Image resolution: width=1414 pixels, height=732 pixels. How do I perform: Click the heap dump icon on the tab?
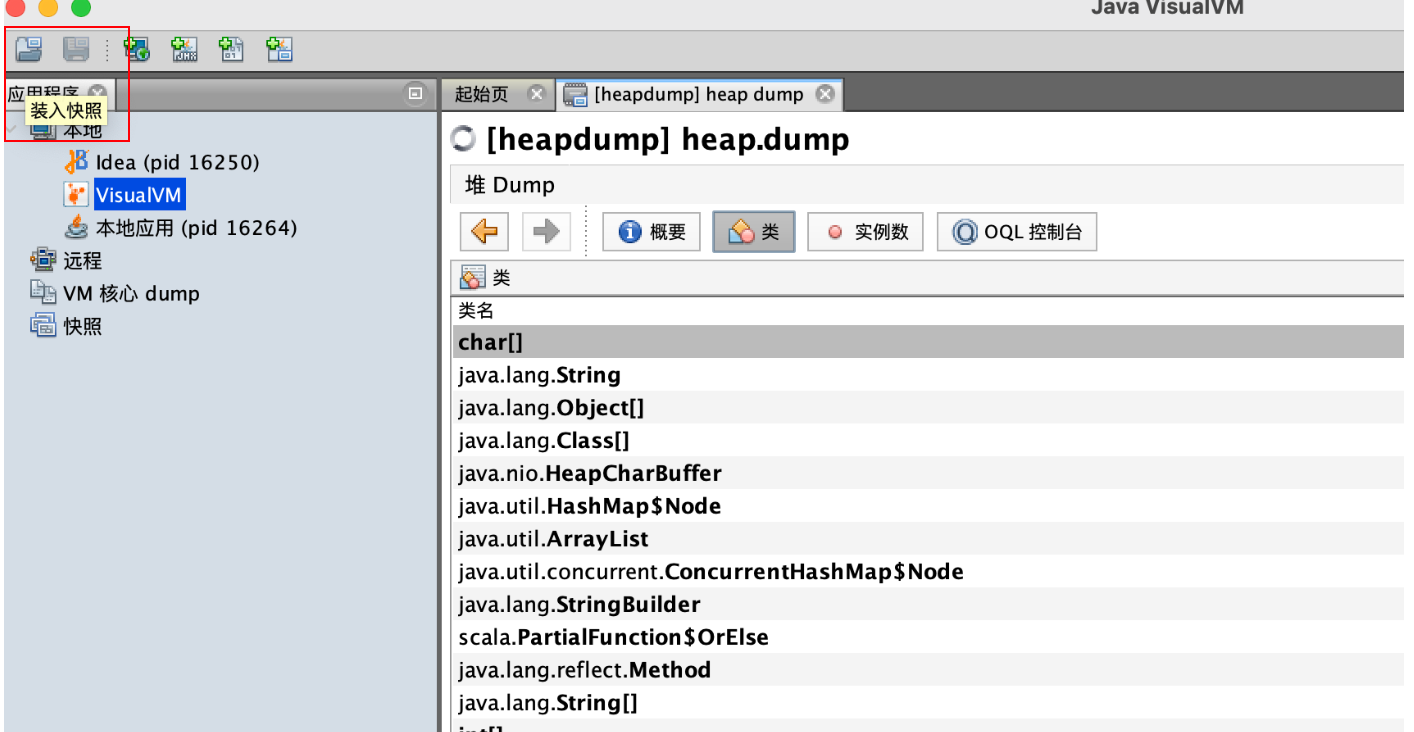[576, 94]
